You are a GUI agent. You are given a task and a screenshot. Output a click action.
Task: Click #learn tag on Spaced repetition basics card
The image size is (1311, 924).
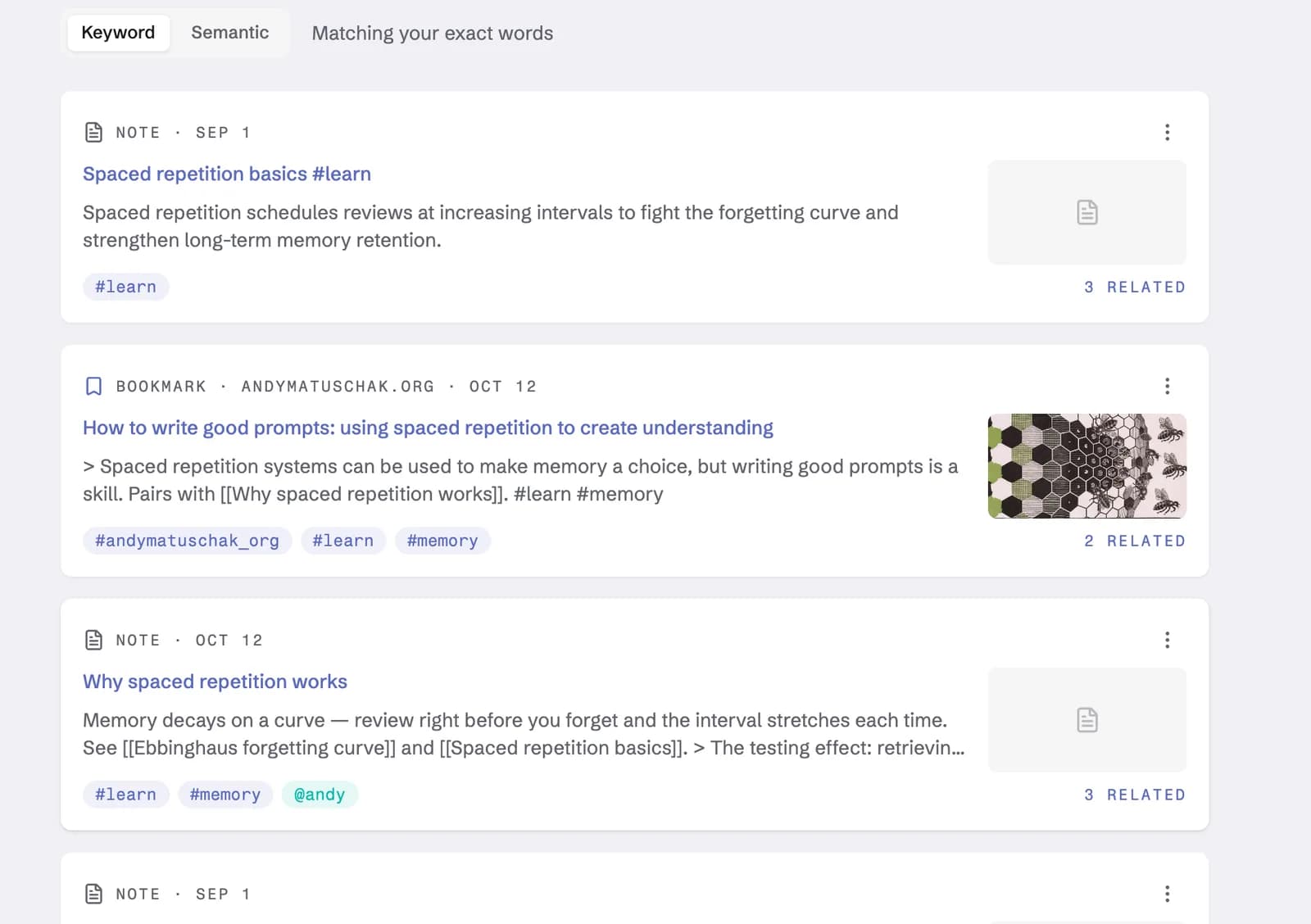pyautogui.click(x=125, y=287)
